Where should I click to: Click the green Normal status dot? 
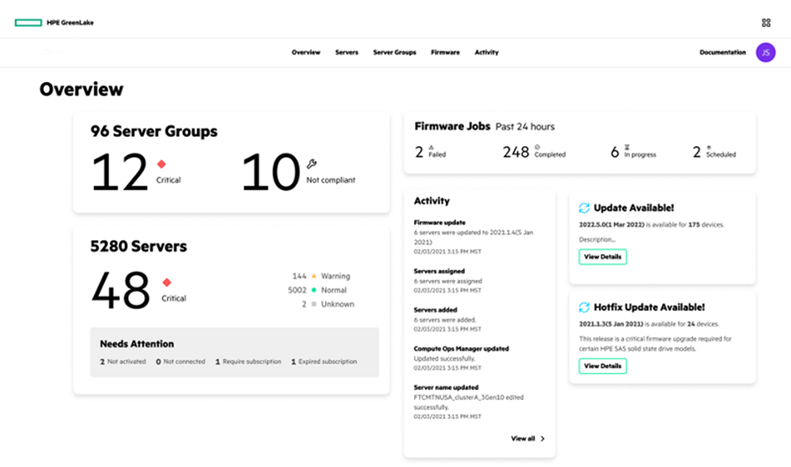point(314,290)
